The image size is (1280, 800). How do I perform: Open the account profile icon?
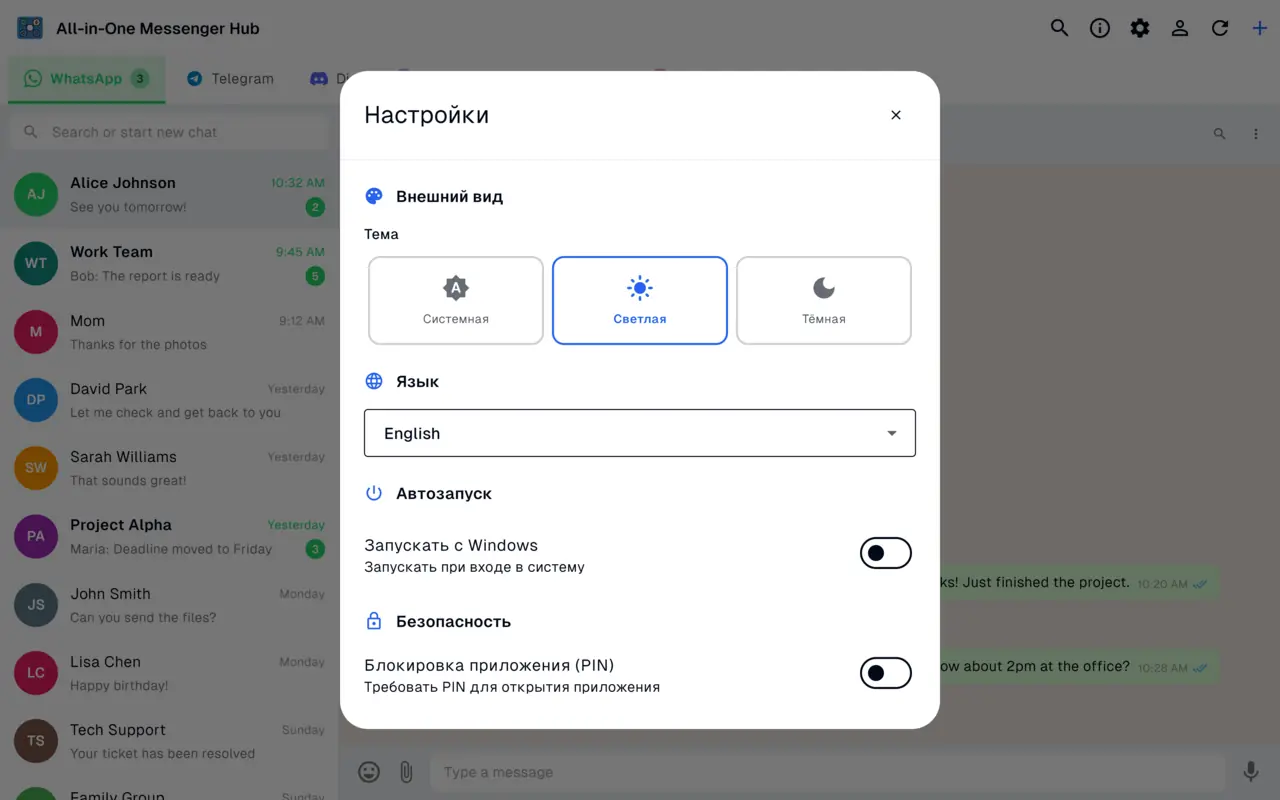click(x=1180, y=28)
